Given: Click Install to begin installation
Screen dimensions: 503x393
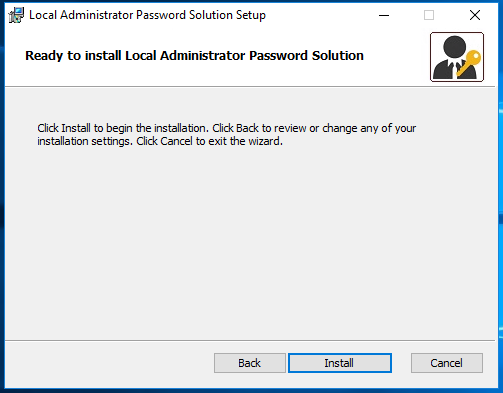Looking at the screenshot, I should tap(340, 363).
